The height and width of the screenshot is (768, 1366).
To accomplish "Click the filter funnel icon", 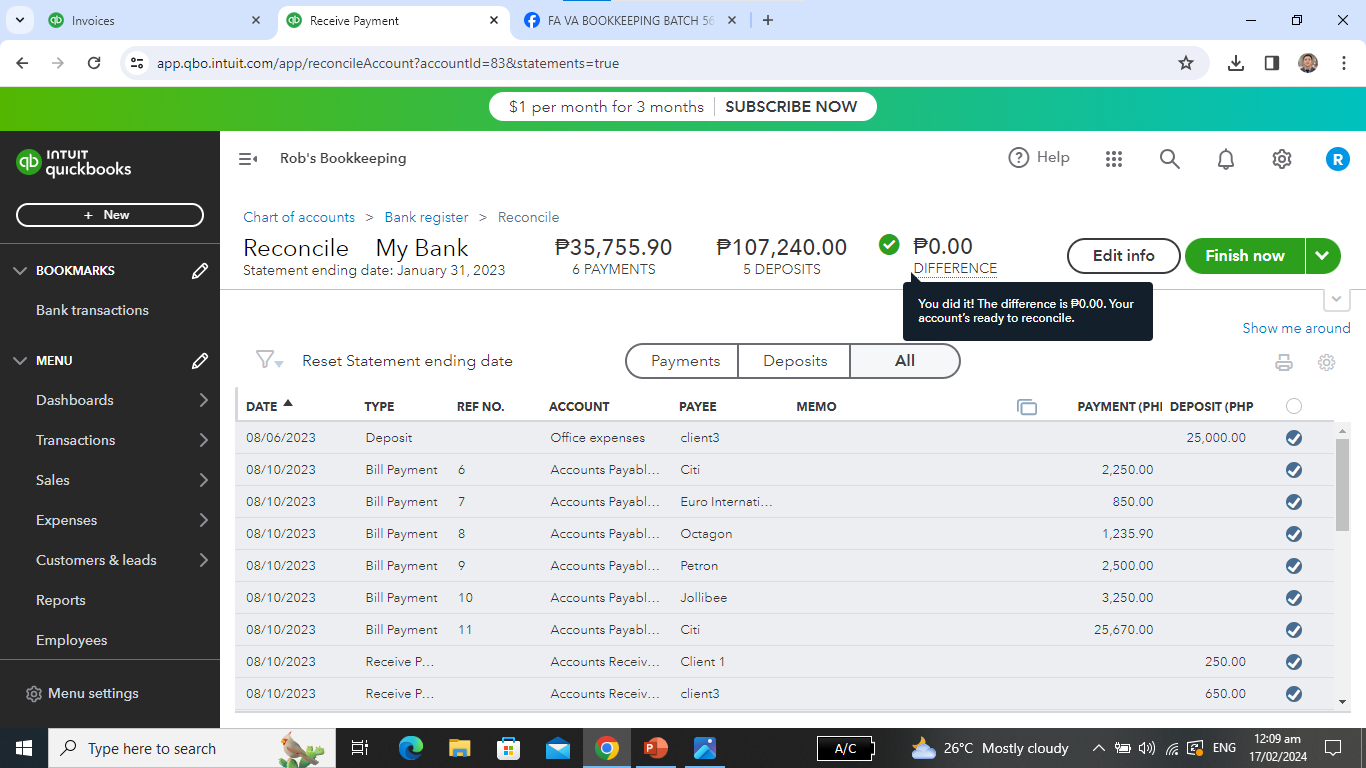I will pos(269,360).
